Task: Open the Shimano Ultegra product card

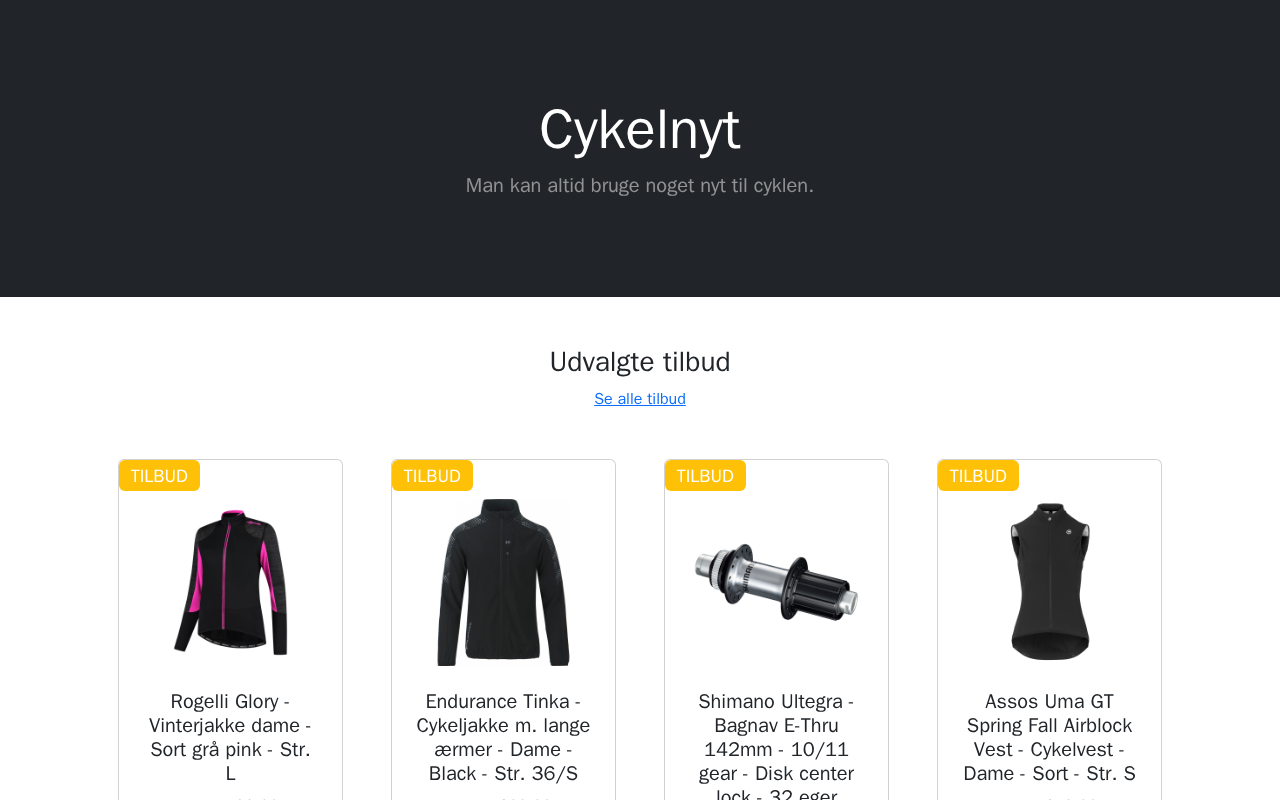Action: tap(776, 630)
